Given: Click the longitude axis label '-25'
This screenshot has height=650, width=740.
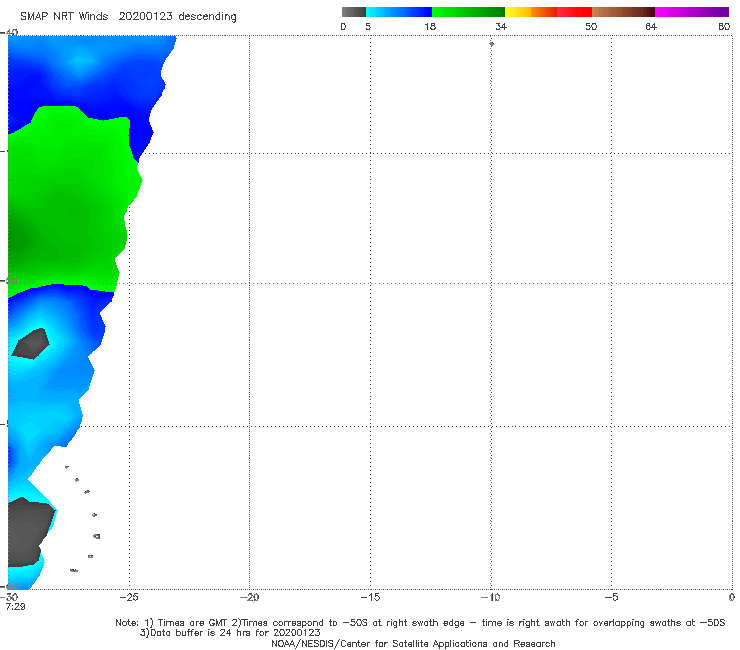Looking at the screenshot, I should point(129,597).
